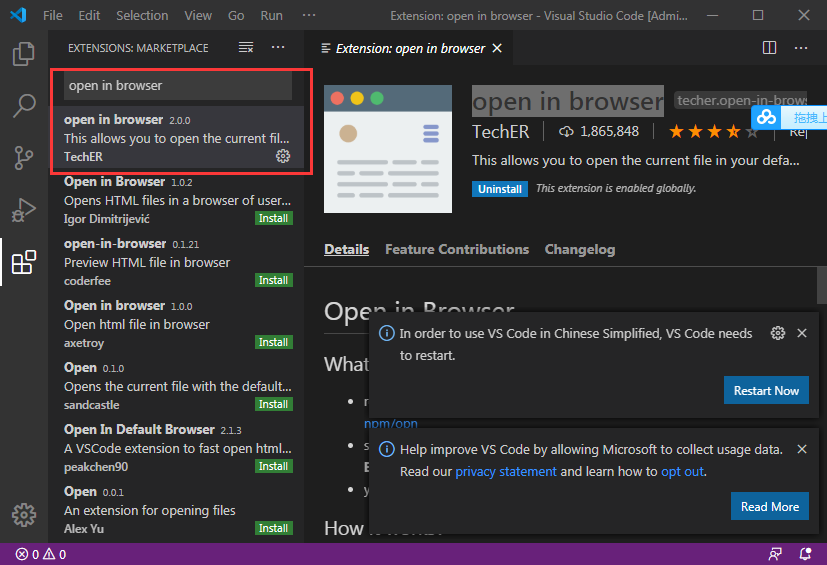
Task: Click the star rating of the extension
Action: [x=714, y=131]
